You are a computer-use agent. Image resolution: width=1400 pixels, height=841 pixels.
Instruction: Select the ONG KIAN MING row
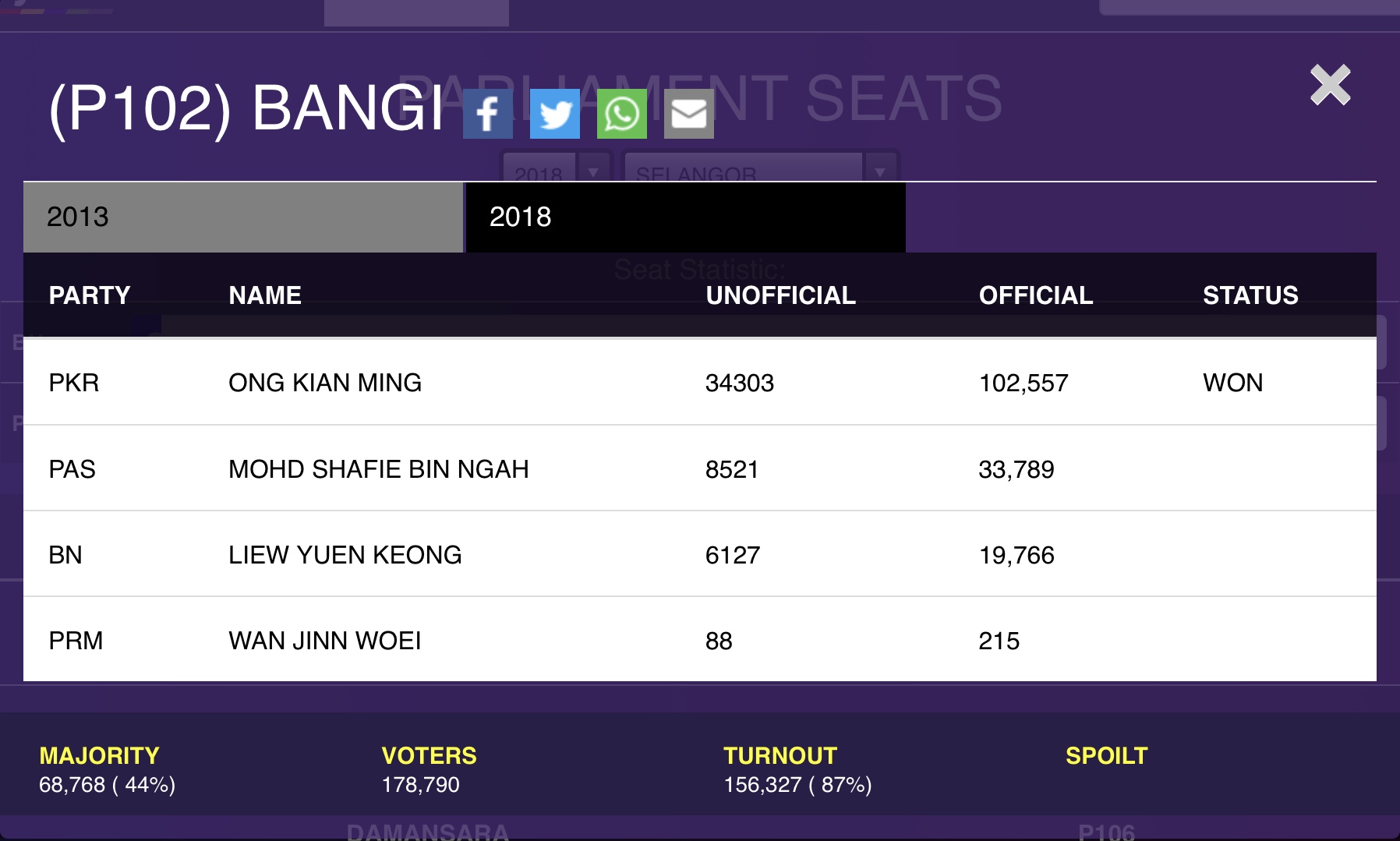pos(700,382)
